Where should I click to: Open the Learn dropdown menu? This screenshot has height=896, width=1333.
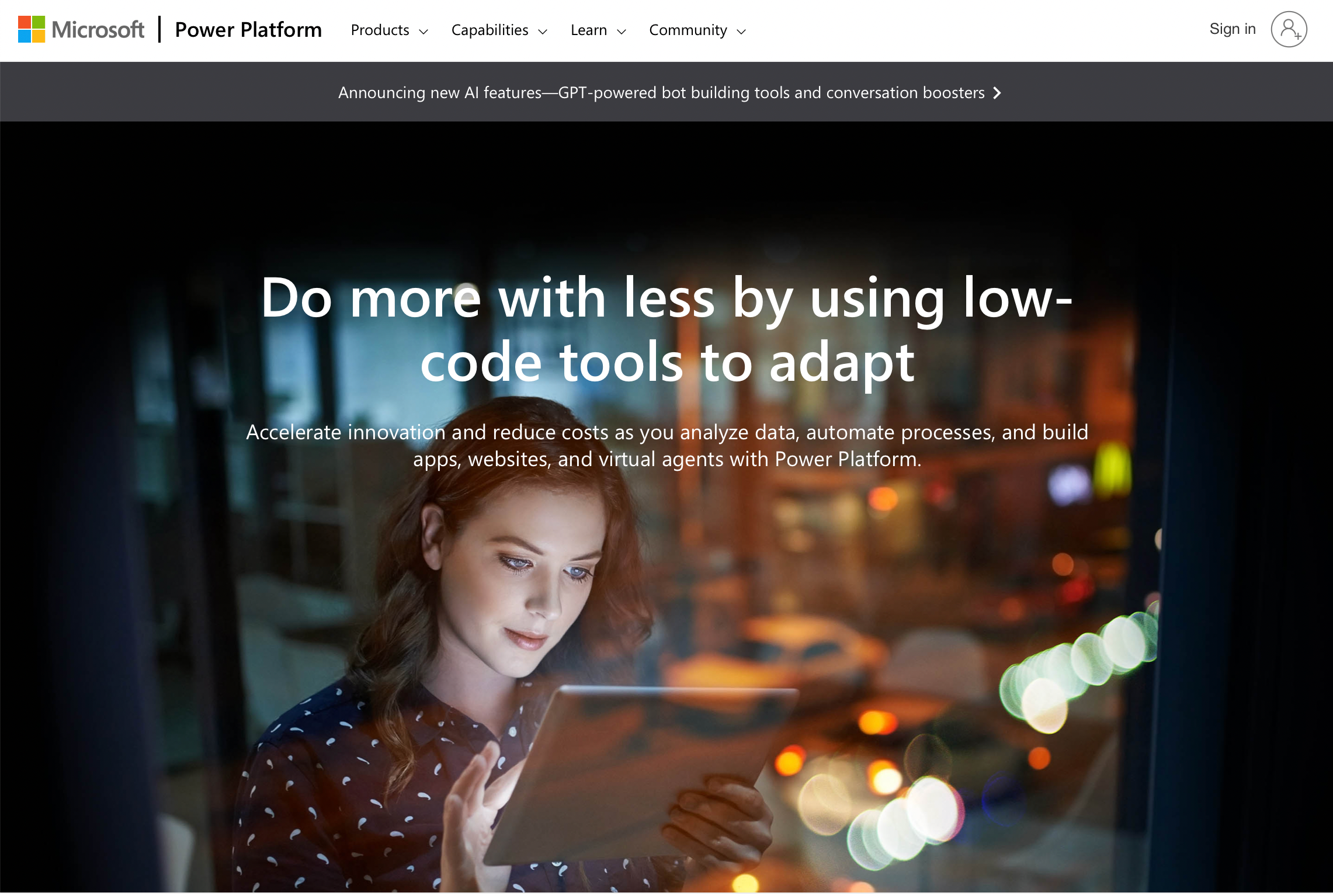pos(598,30)
